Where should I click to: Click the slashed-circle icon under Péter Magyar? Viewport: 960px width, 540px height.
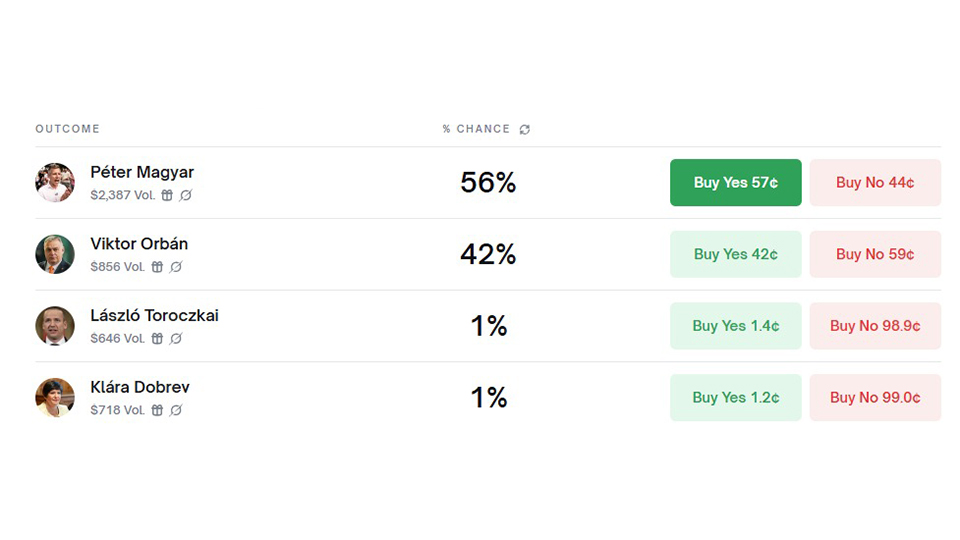[185, 195]
